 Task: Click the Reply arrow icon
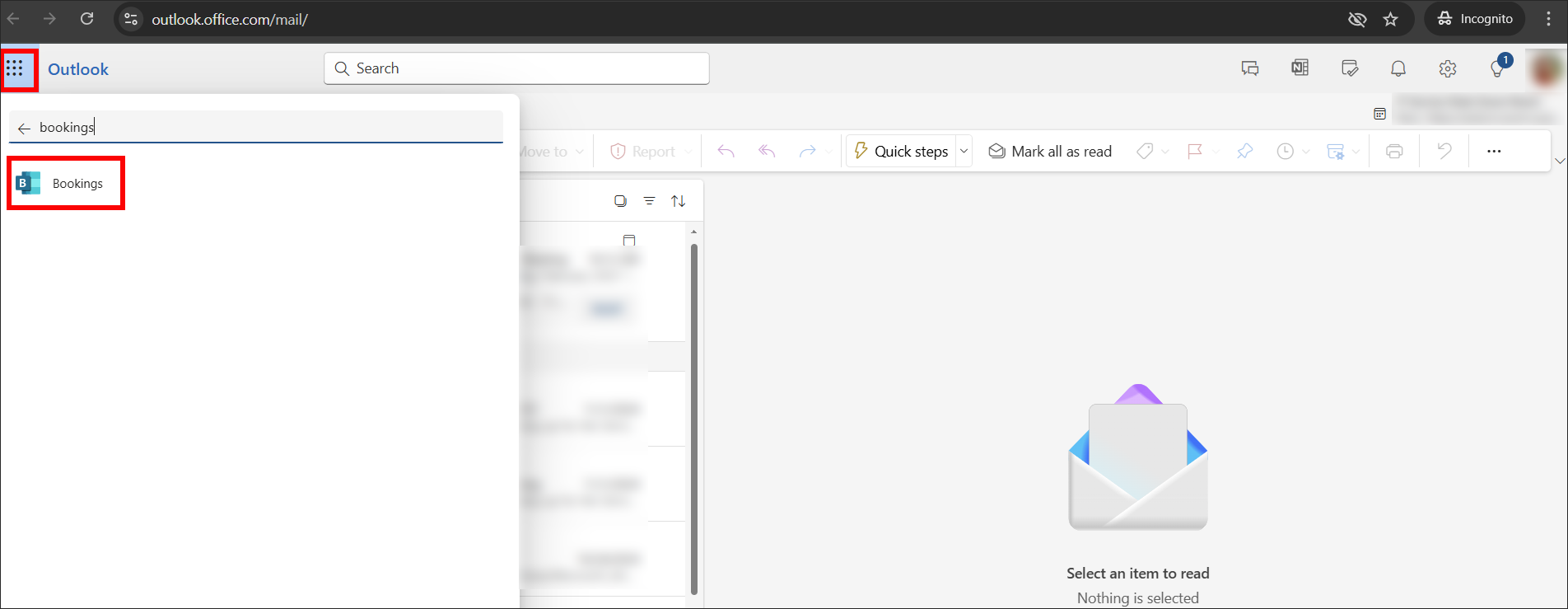[726, 152]
